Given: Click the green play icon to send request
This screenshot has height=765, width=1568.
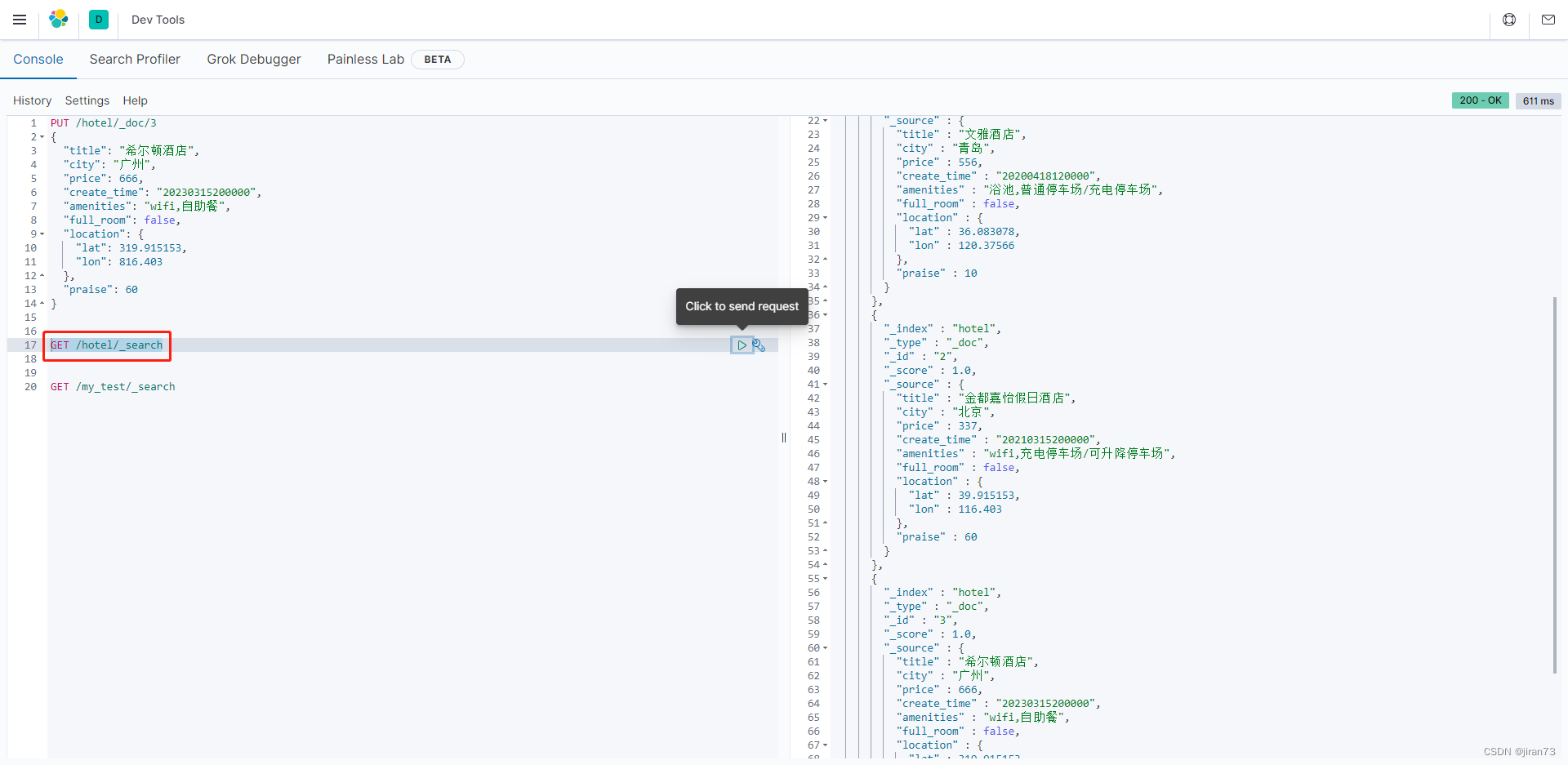Looking at the screenshot, I should [x=742, y=345].
